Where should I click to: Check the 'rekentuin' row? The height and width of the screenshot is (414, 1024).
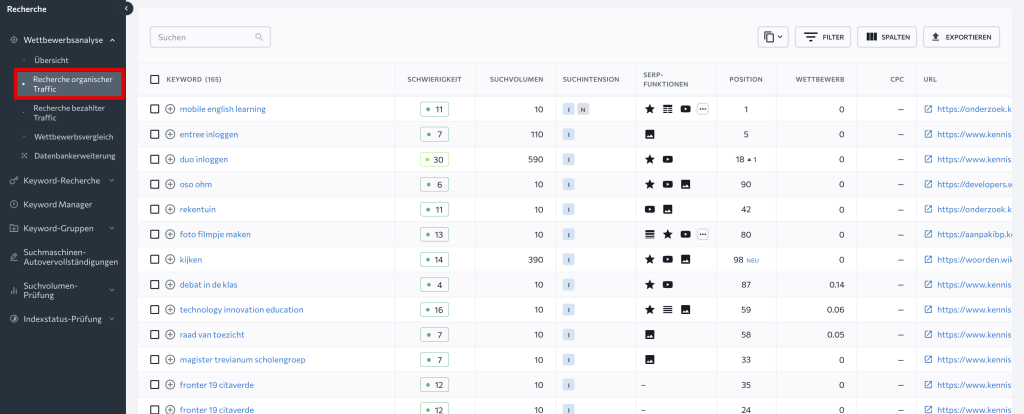(x=155, y=210)
